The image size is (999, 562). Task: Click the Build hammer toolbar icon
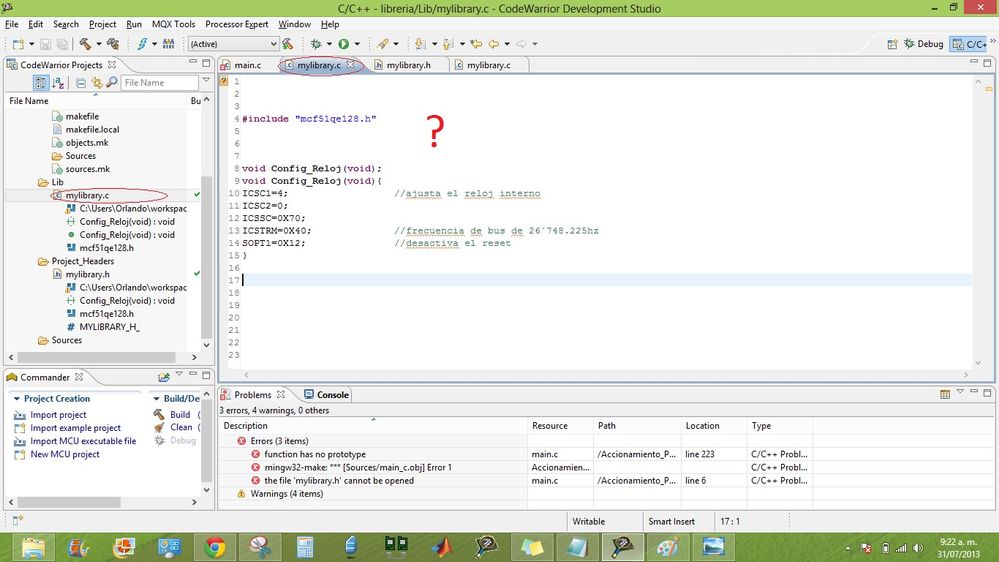85,44
